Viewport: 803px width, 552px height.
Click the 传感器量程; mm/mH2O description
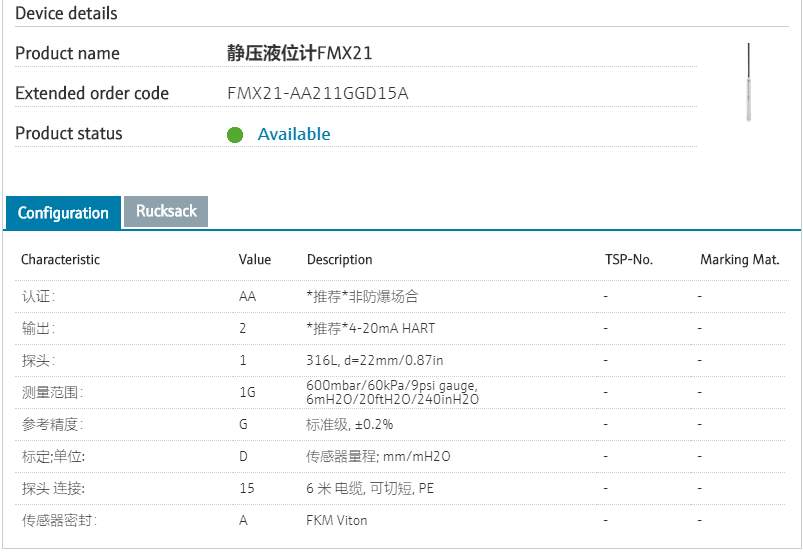(378, 456)
